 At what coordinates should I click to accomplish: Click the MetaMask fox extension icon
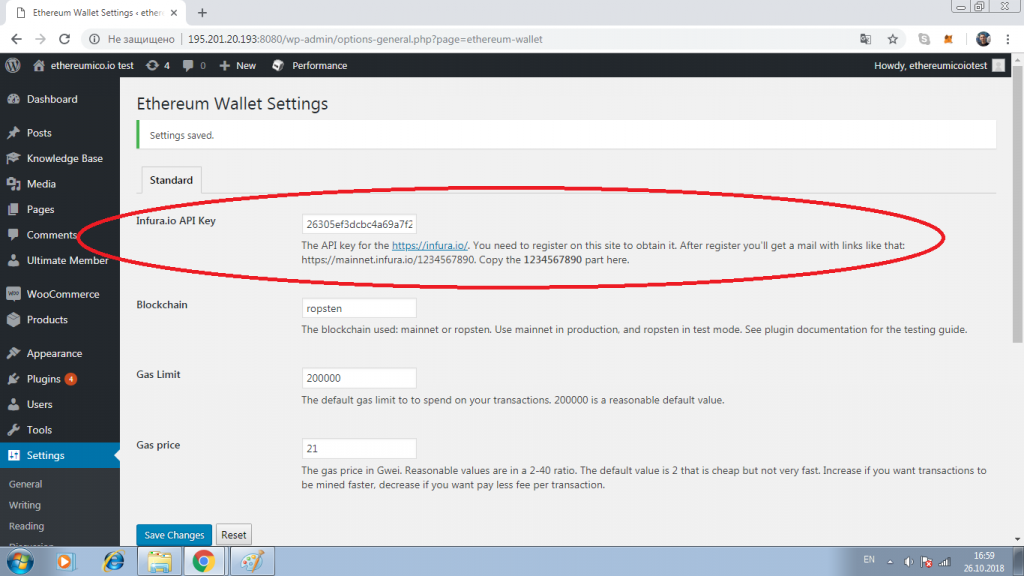point(948,39)
